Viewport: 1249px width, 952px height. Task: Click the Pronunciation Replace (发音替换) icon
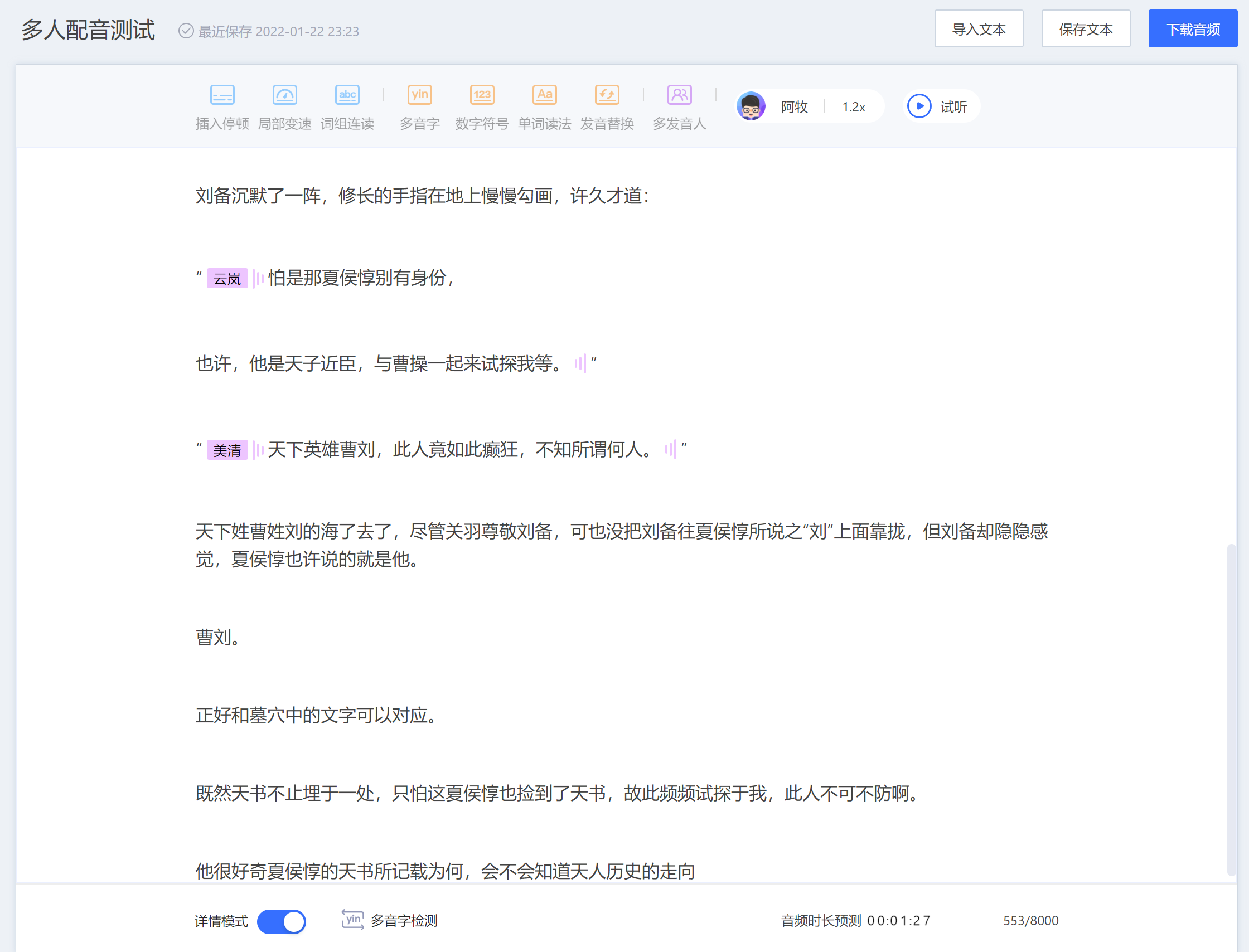pos(607,95)
